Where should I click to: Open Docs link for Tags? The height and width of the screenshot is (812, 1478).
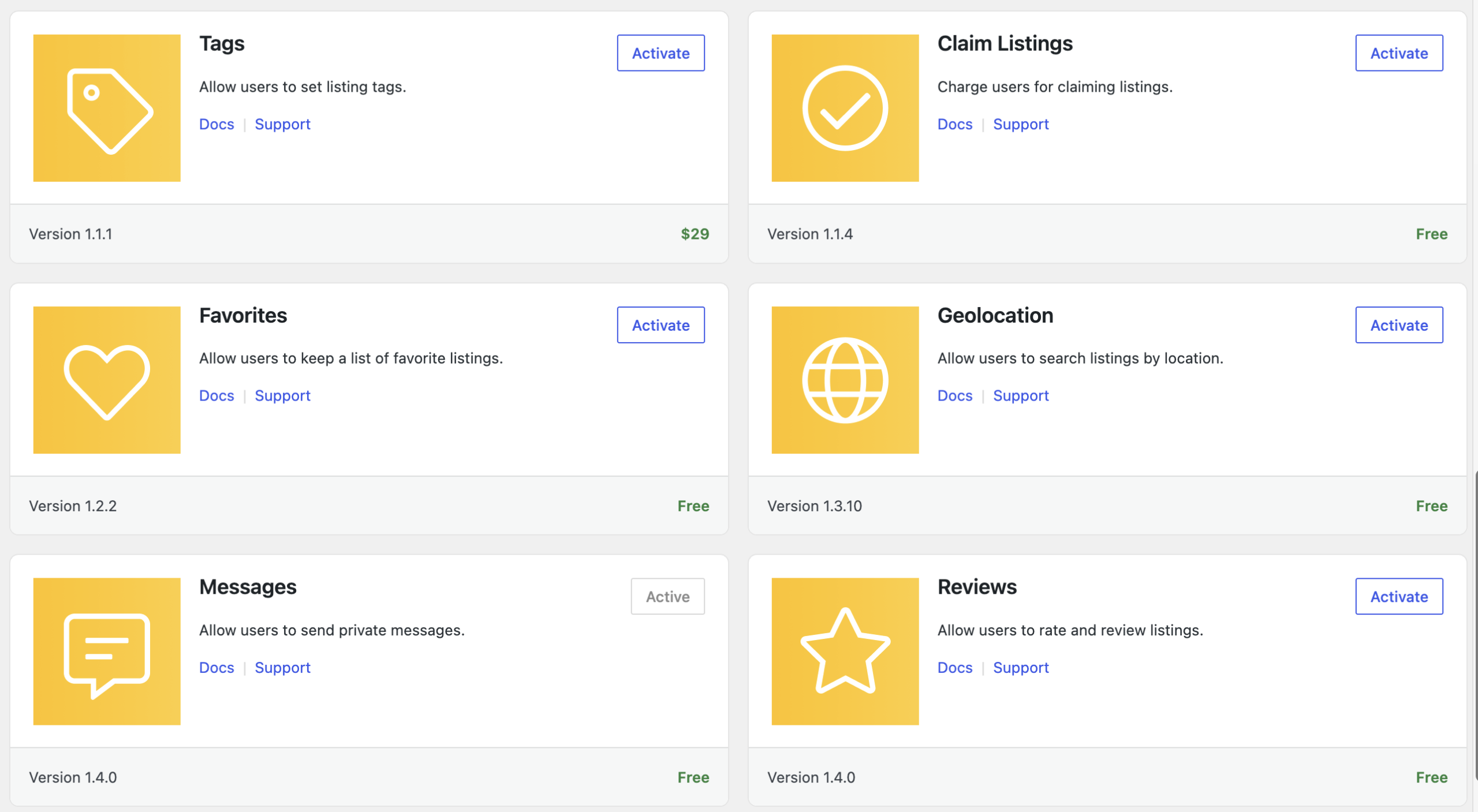217,124
